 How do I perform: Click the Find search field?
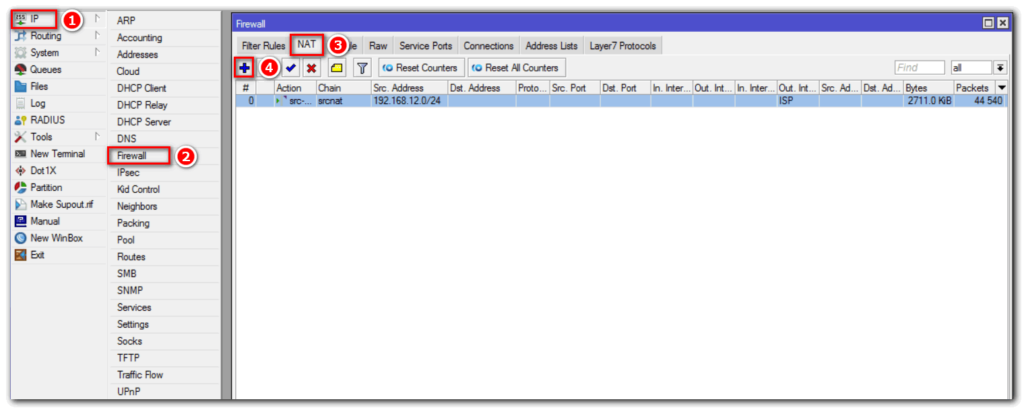pos(918,67)
